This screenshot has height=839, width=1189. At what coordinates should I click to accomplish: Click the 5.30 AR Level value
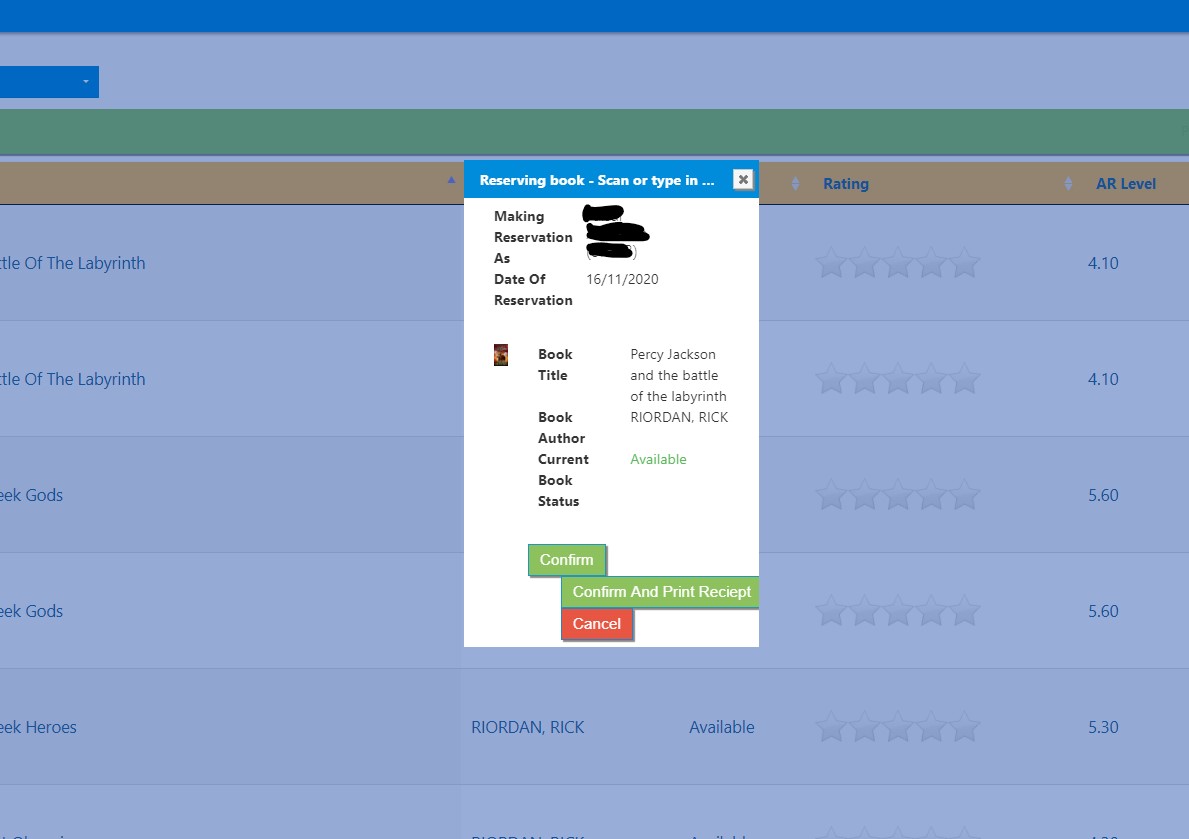tap(1103, 727)
